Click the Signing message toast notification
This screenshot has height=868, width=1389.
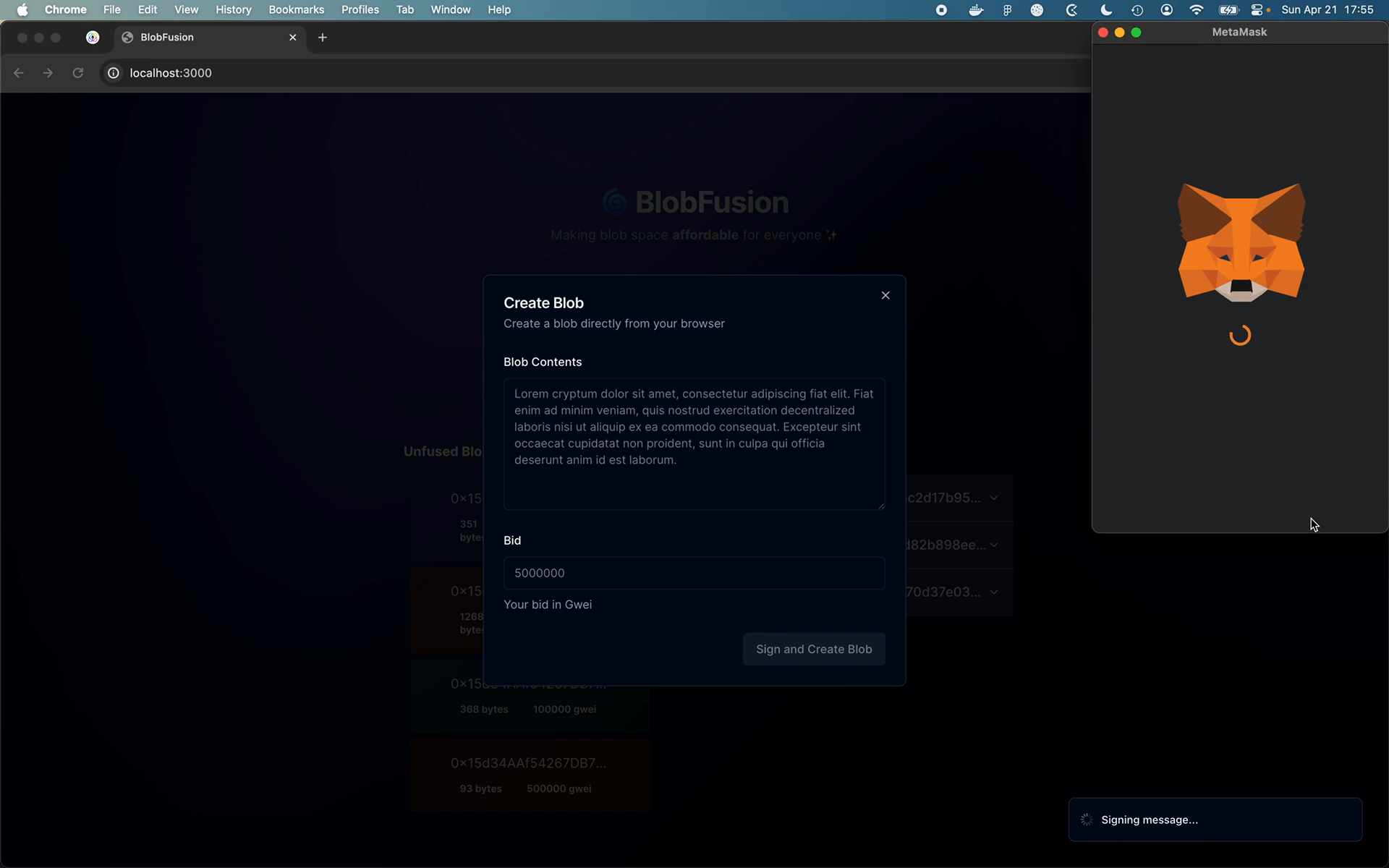pyautogui.click(x=1215, y=820)
